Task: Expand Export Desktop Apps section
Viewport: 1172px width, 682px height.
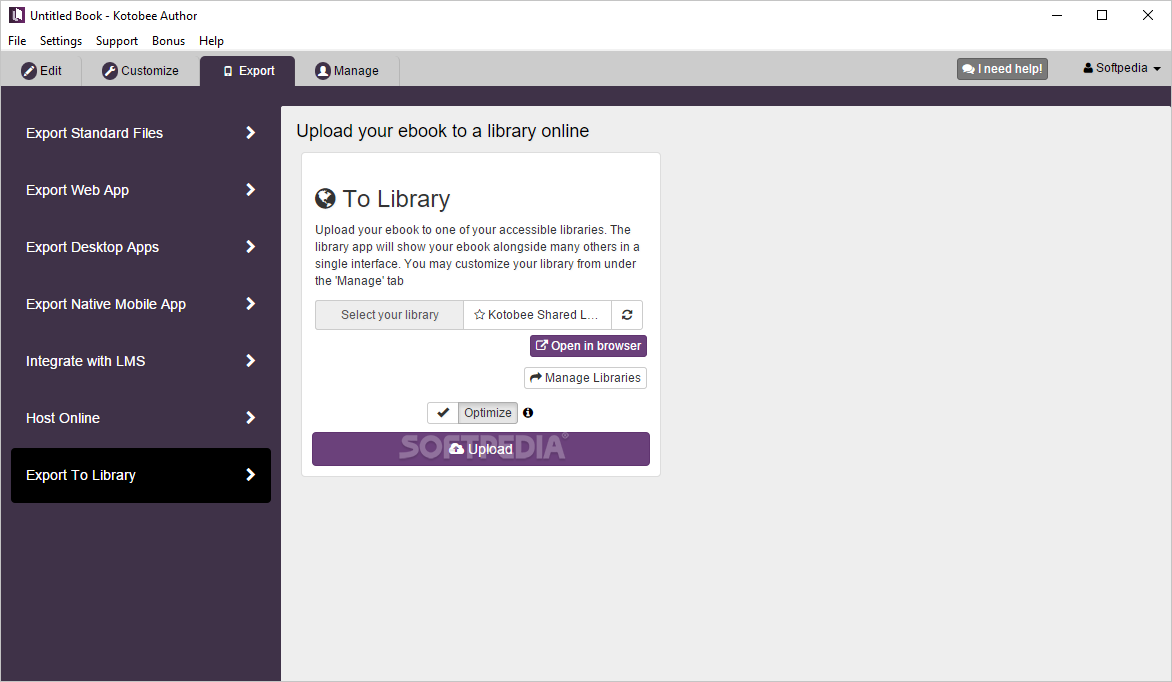Action: [141, 247]
